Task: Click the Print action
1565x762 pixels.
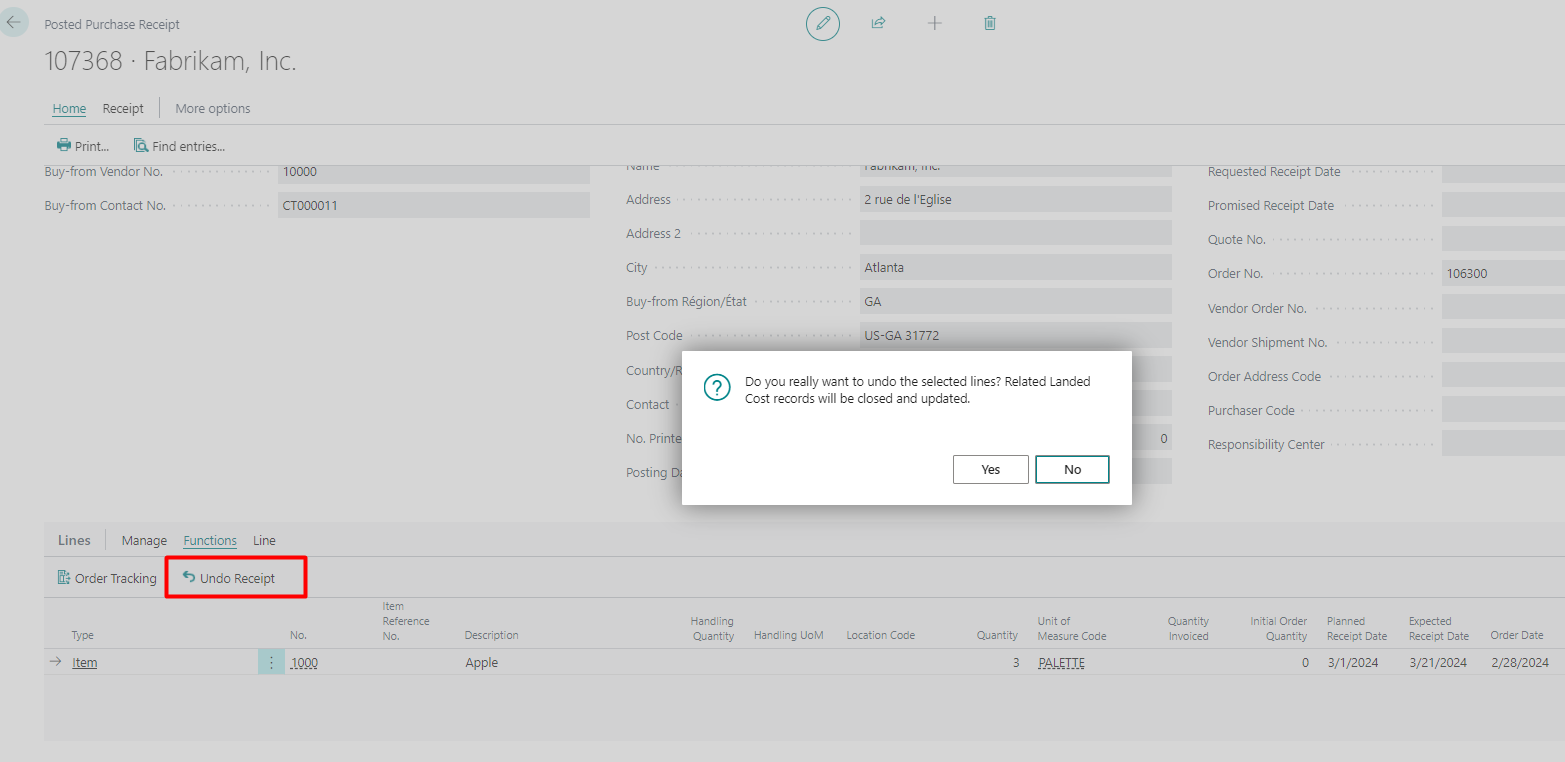Action: point(83,146)
